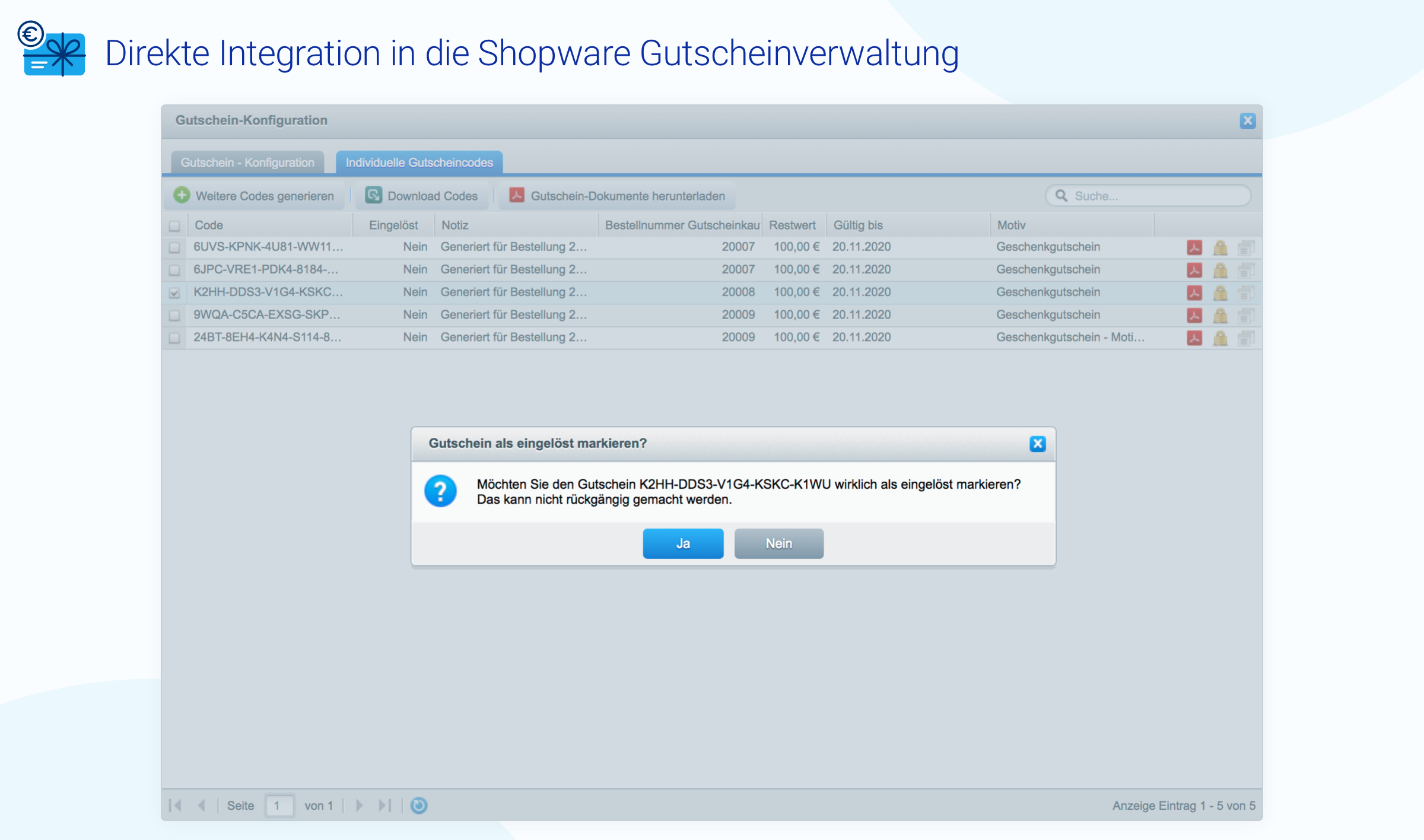Enable the select-all checkbox in column header
This screenshot has width=1424, height=840.
[x=176, y=226]
